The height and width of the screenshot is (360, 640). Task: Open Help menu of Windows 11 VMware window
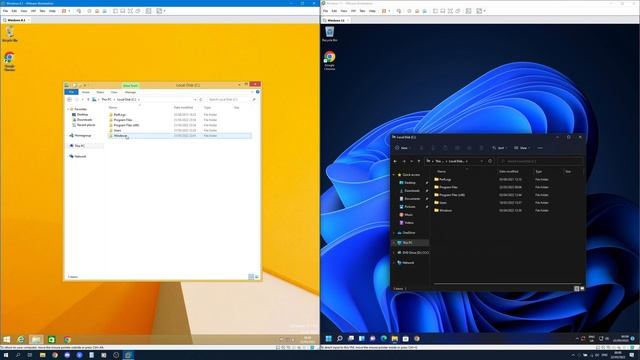[372, 11]
